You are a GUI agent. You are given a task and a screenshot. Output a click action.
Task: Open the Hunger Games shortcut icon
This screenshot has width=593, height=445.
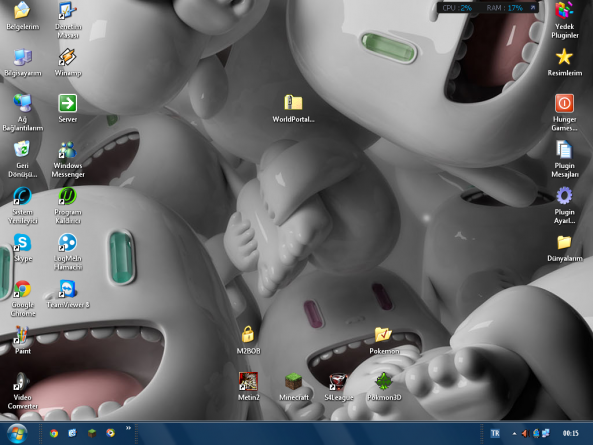click(564, 113)
